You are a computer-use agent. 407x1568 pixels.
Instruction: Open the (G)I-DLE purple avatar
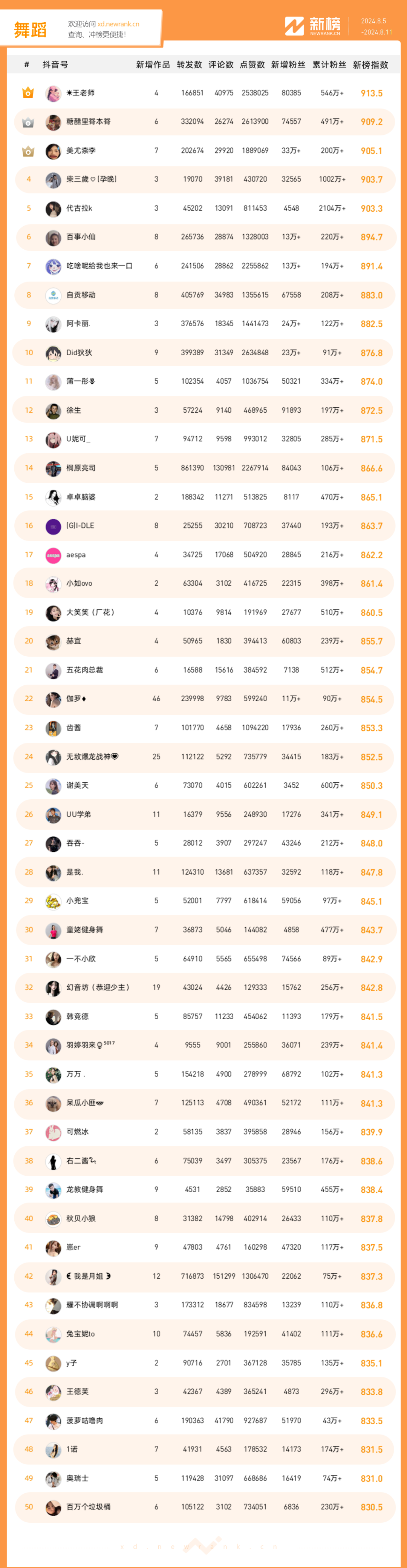tap(54, 526)
